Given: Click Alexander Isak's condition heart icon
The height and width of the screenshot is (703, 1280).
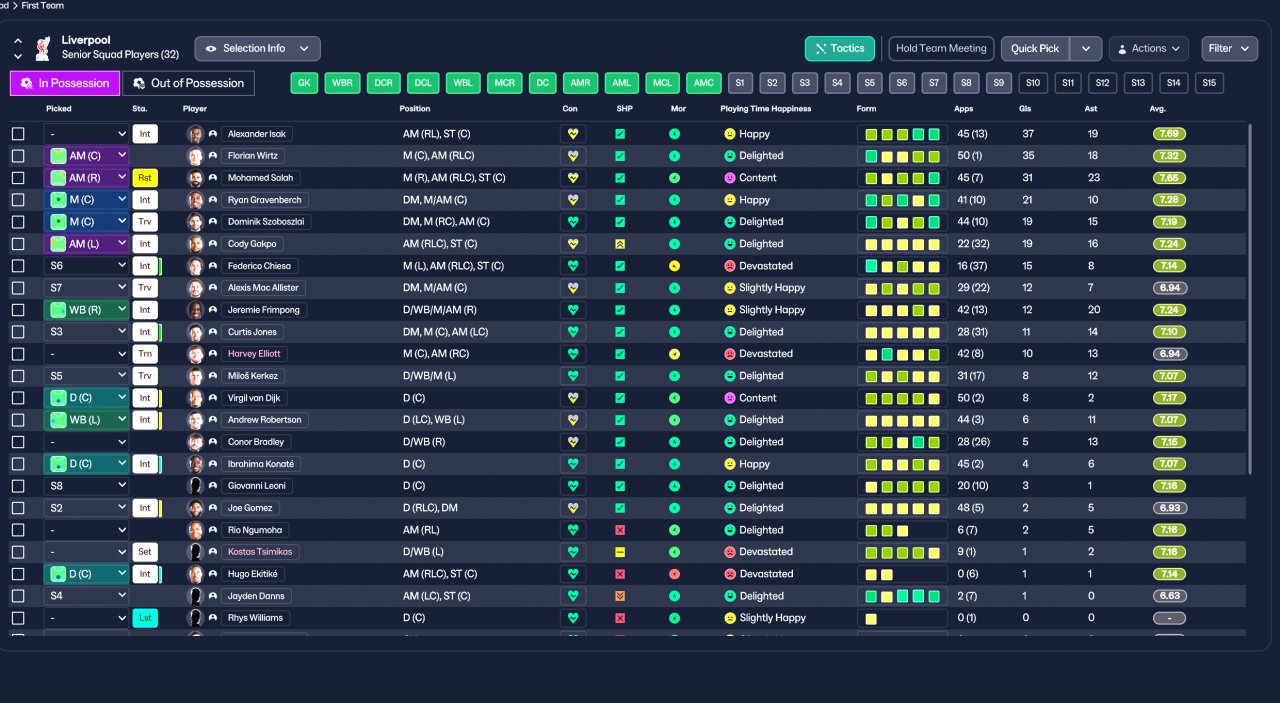Looking at the screenshot, I should (573, 134).
